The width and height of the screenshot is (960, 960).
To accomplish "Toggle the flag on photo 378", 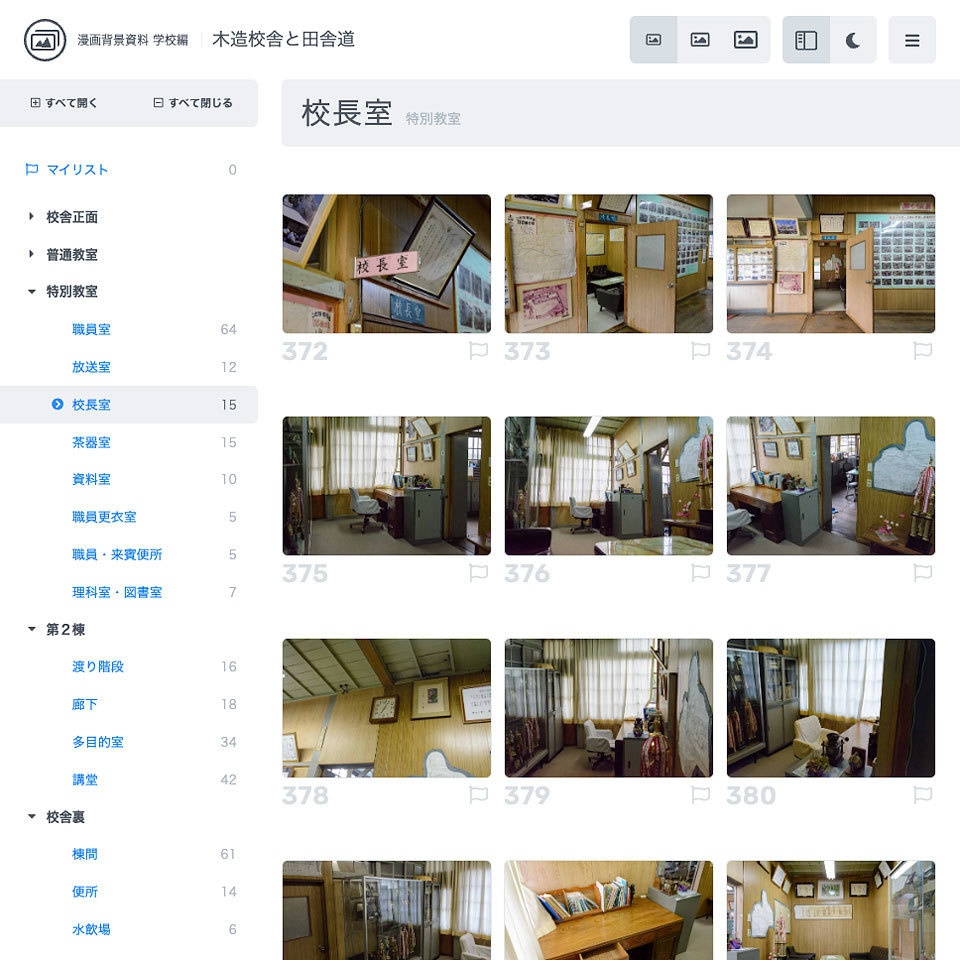I will click(479, 795).
